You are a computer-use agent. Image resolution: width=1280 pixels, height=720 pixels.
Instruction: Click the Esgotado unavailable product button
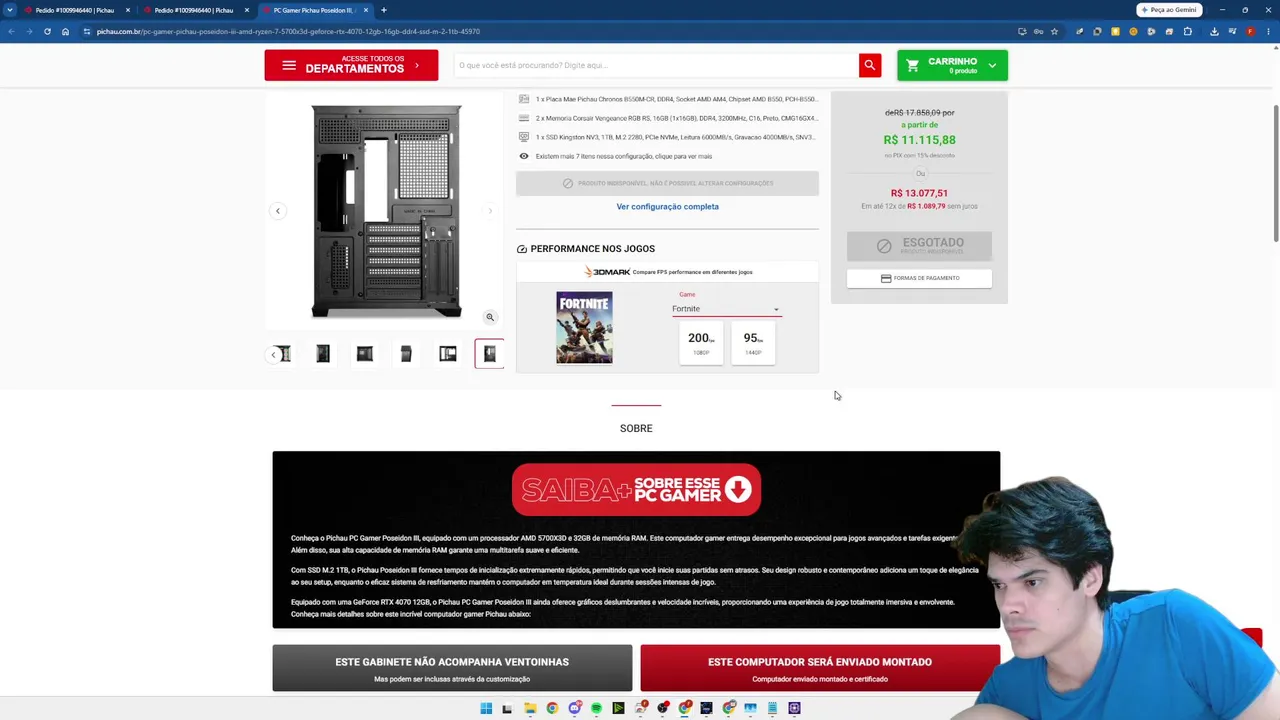pos(919,246)
